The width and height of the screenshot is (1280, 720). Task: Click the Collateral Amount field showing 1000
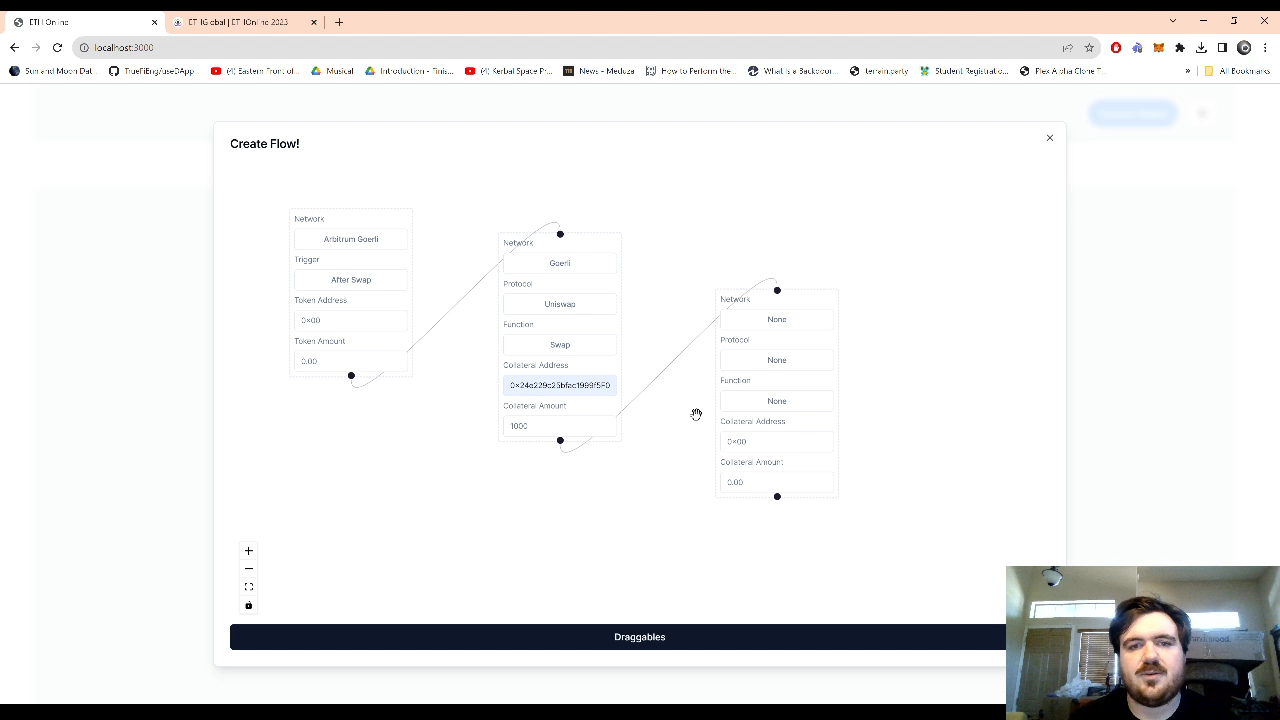pos(560,426)
